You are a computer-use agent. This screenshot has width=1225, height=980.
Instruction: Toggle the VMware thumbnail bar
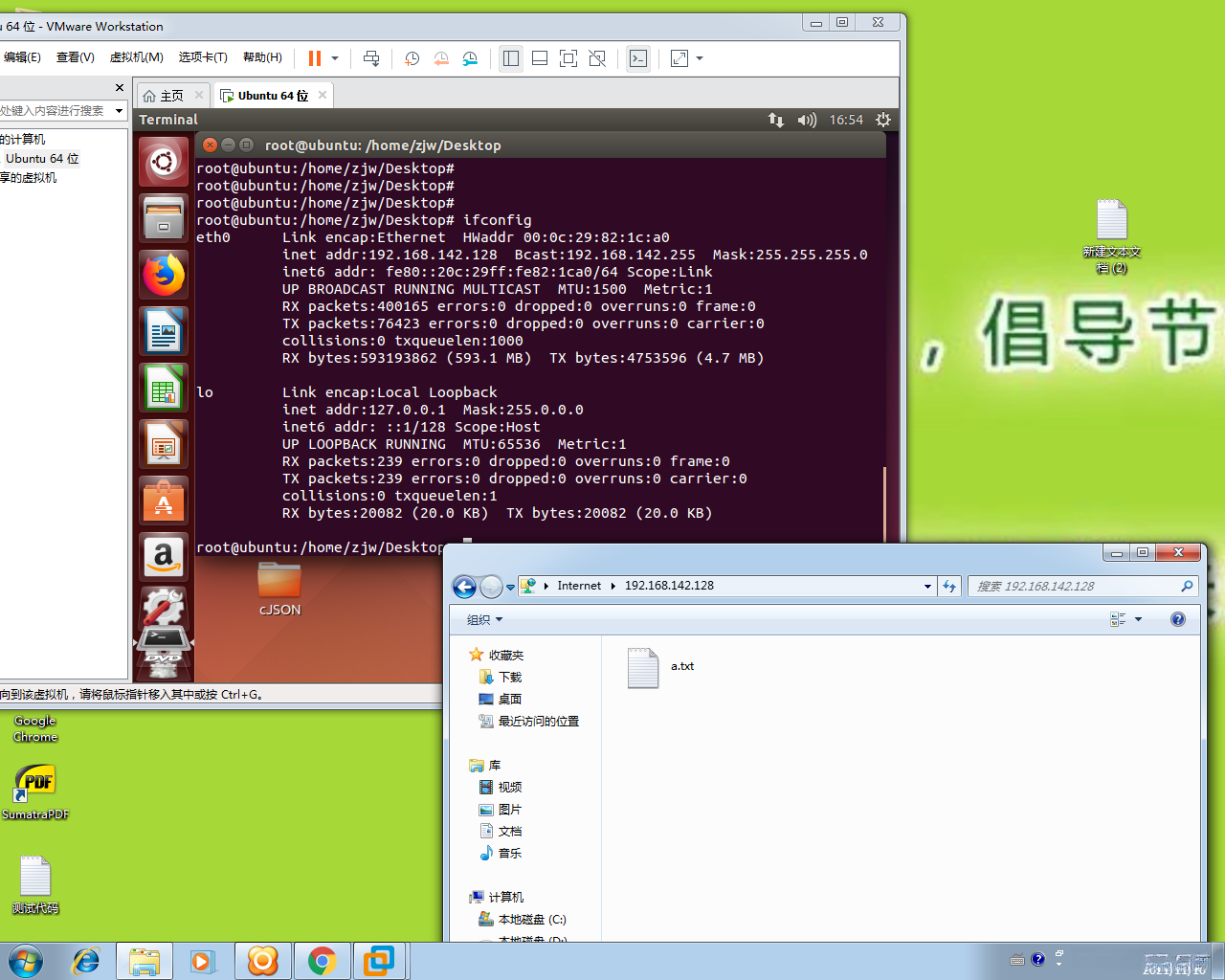tap(540, 58)
